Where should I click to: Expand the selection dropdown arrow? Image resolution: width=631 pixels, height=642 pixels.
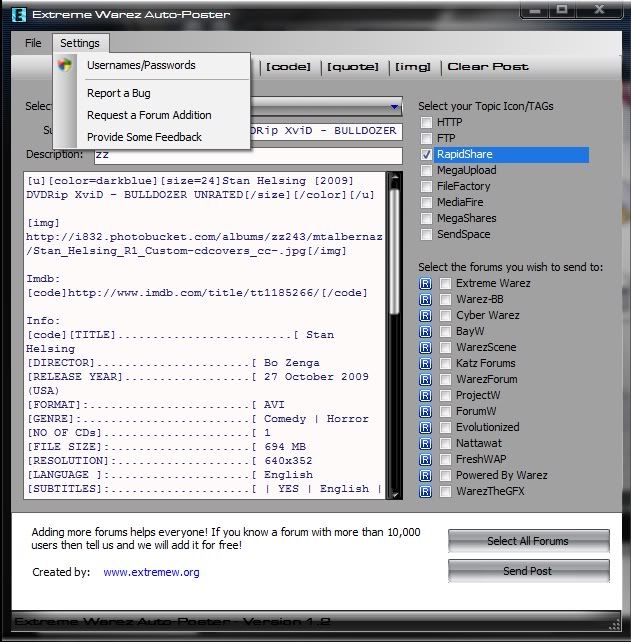coord(394,107)
